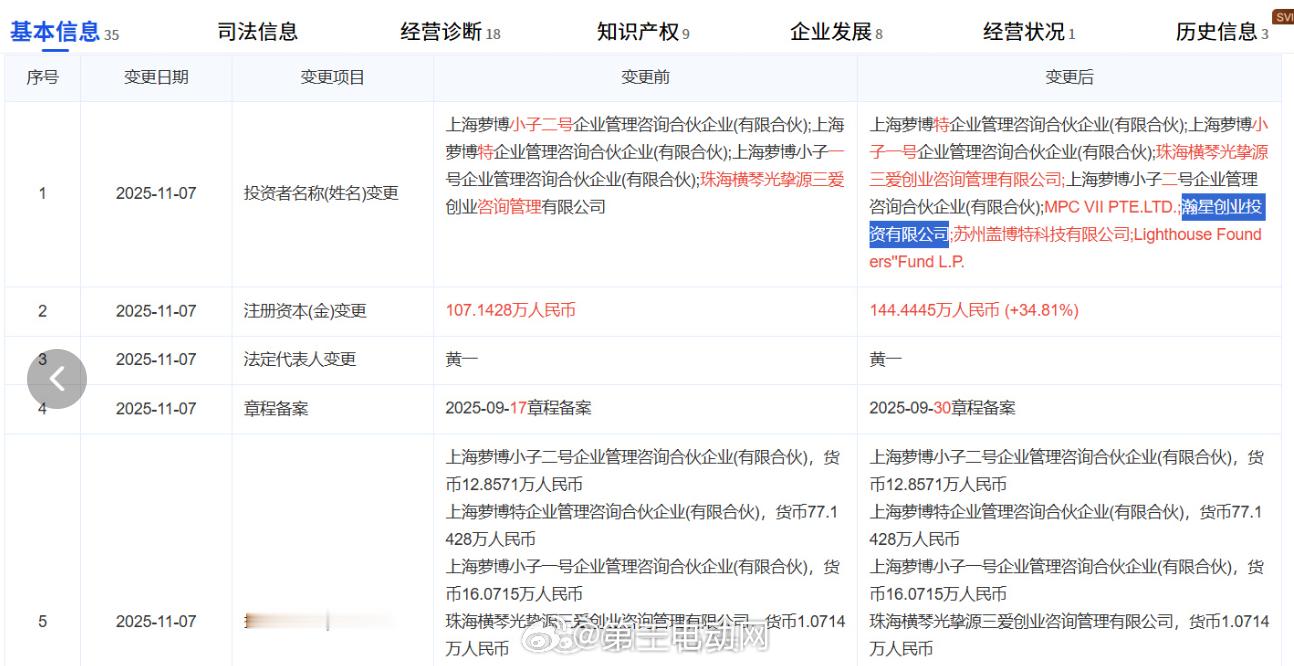Switch to the 经营状况 tab
Viewport: 1294px width, 666px height.
pos(1022,31)
